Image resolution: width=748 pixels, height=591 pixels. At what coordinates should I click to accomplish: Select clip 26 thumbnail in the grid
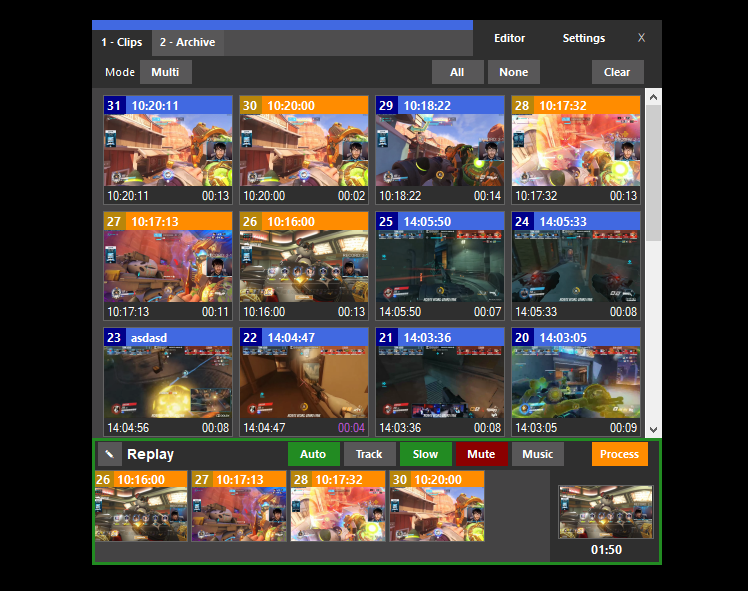click(x=304, y=266)
